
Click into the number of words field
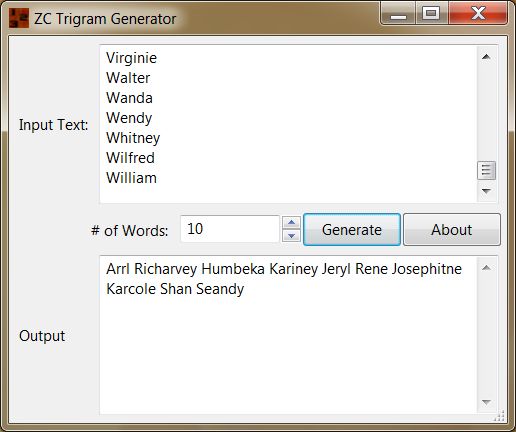click(x=230, y=229)
